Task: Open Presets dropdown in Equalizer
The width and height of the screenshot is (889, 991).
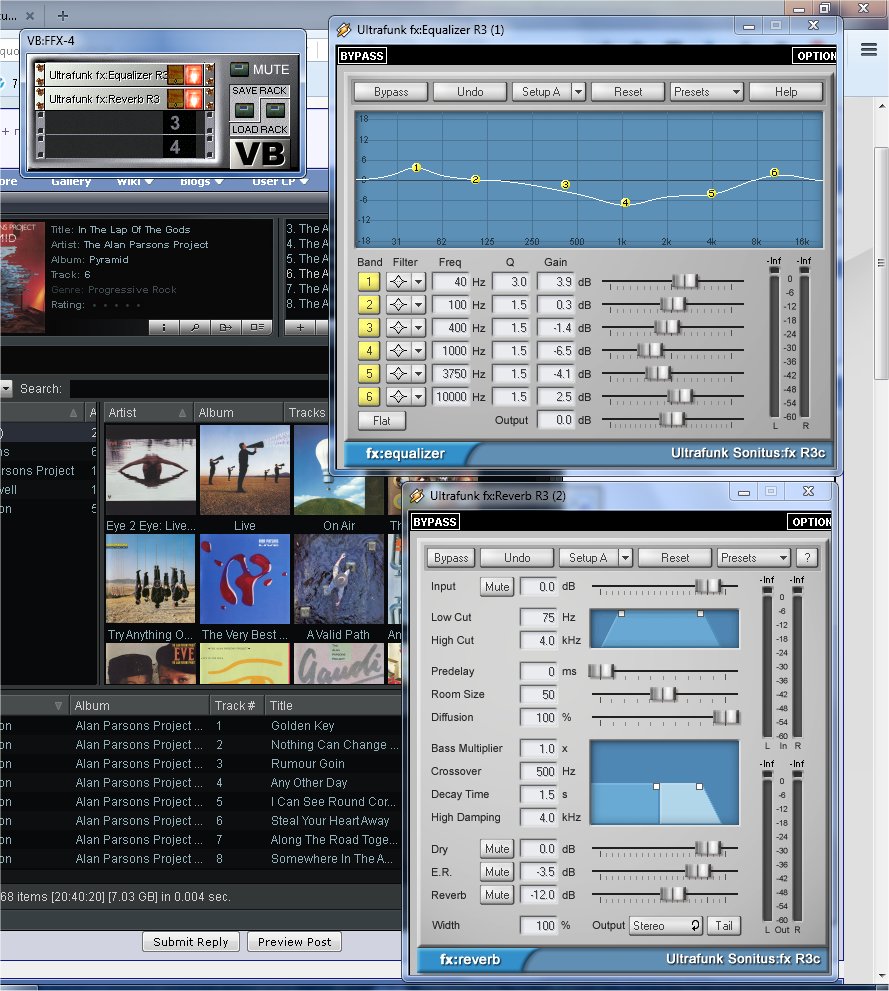Action: (x=706, y=92)
